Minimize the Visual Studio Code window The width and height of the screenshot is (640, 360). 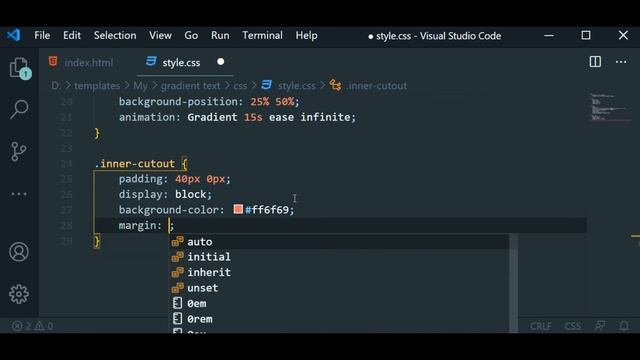[x=549, y=36]
